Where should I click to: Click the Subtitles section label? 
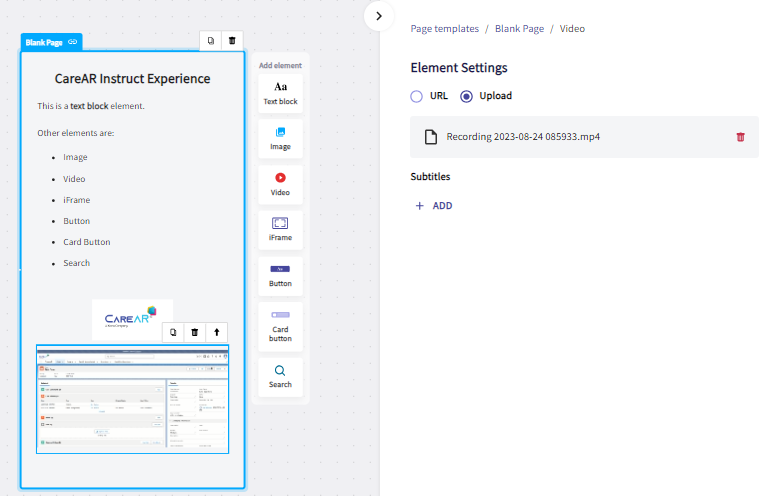pos(430,176)
